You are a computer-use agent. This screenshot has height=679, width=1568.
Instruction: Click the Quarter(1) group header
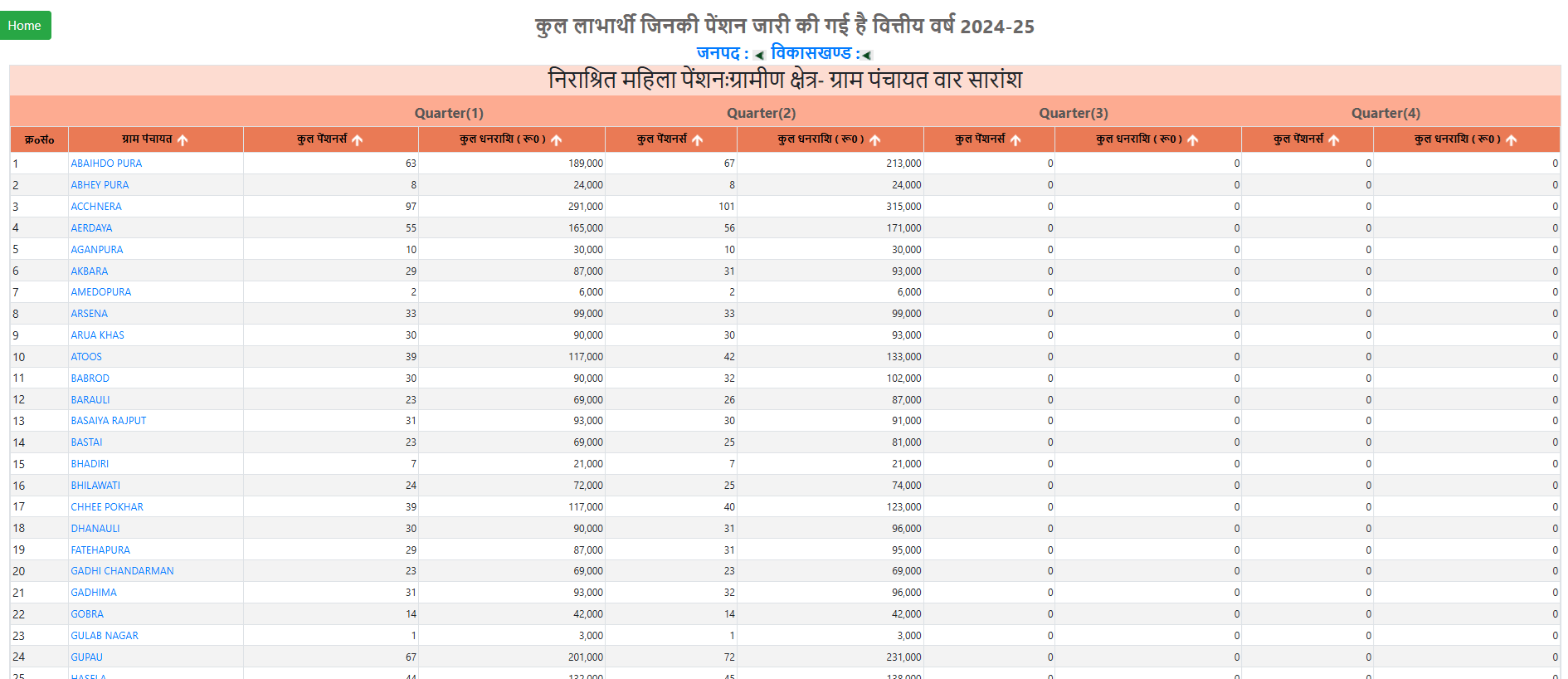coord(449,113)
